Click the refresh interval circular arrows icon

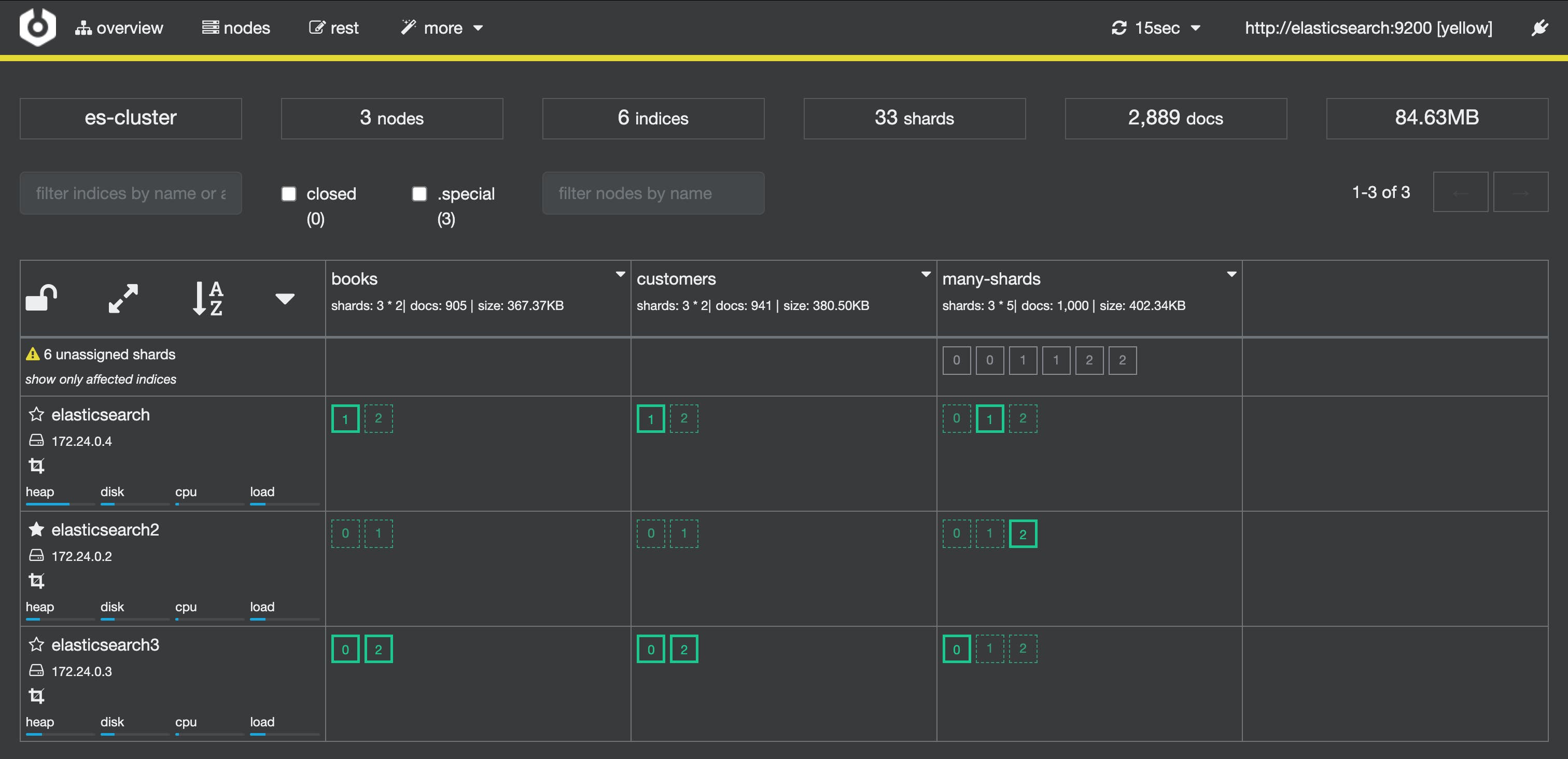(x=1120, y=27)
